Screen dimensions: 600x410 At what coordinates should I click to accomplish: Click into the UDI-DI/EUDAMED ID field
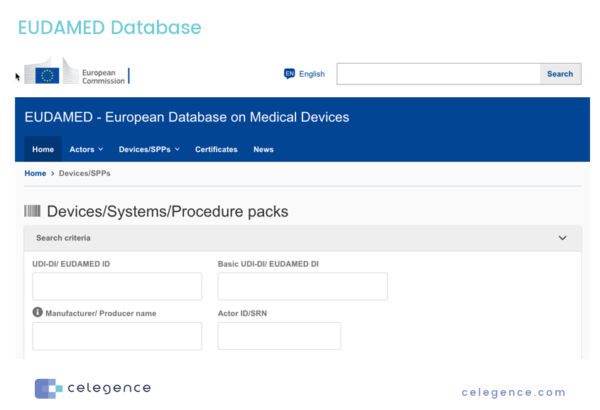point(117,286)
